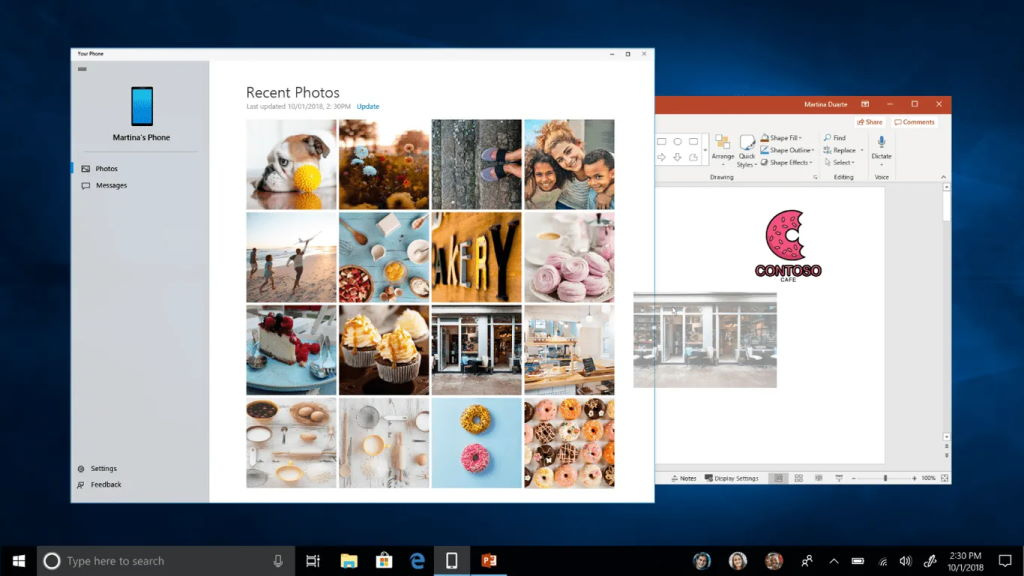Switch PowerPoint to Slide Sorter view
This screenshot has width=1024, height=576.
point(799,478)
